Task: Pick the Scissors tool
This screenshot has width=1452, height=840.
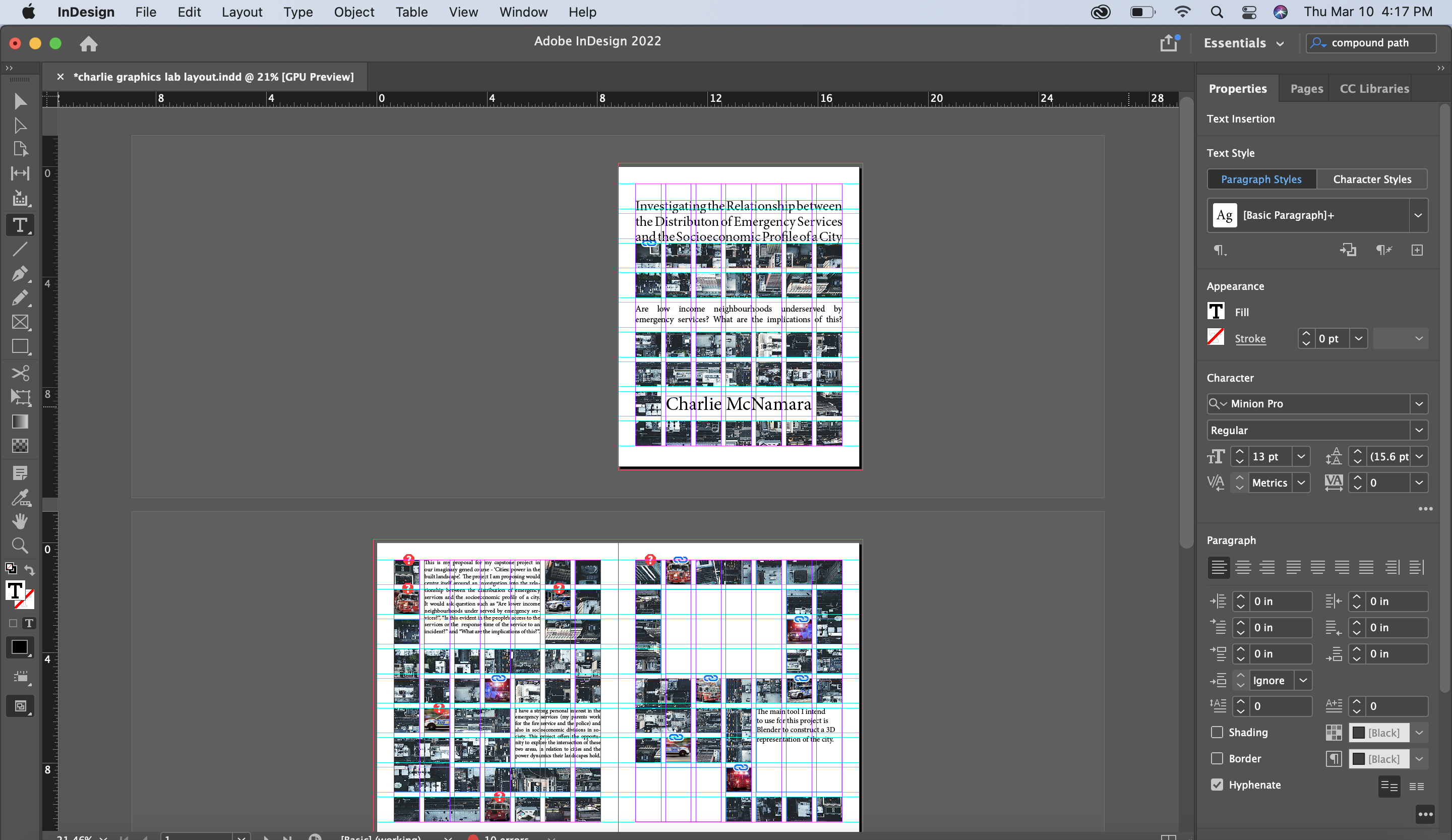Action: point(20,373)
